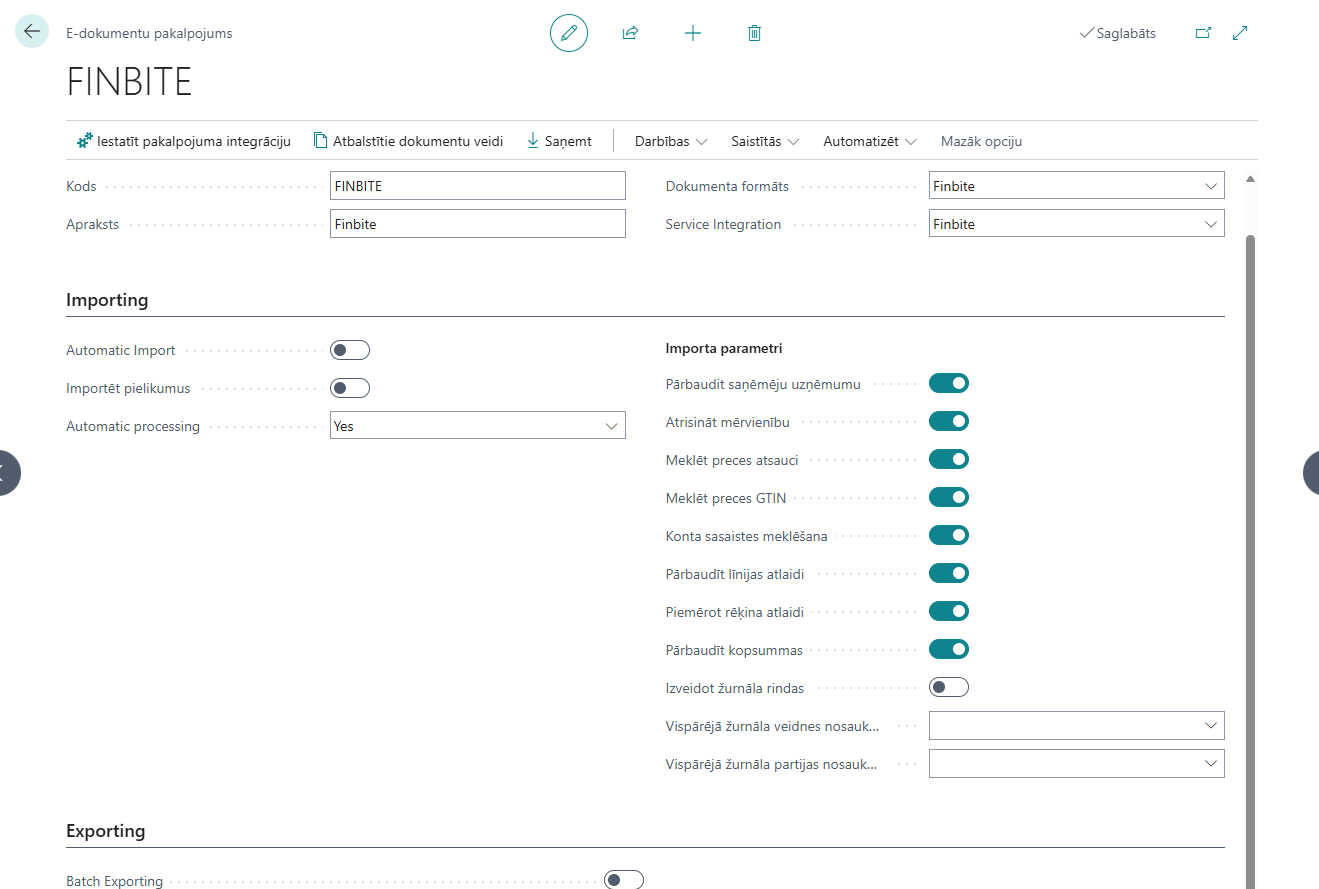This screenshot has height=889, width=1319.
Task: Open the Saistītās menu
Action: (765, 141)
